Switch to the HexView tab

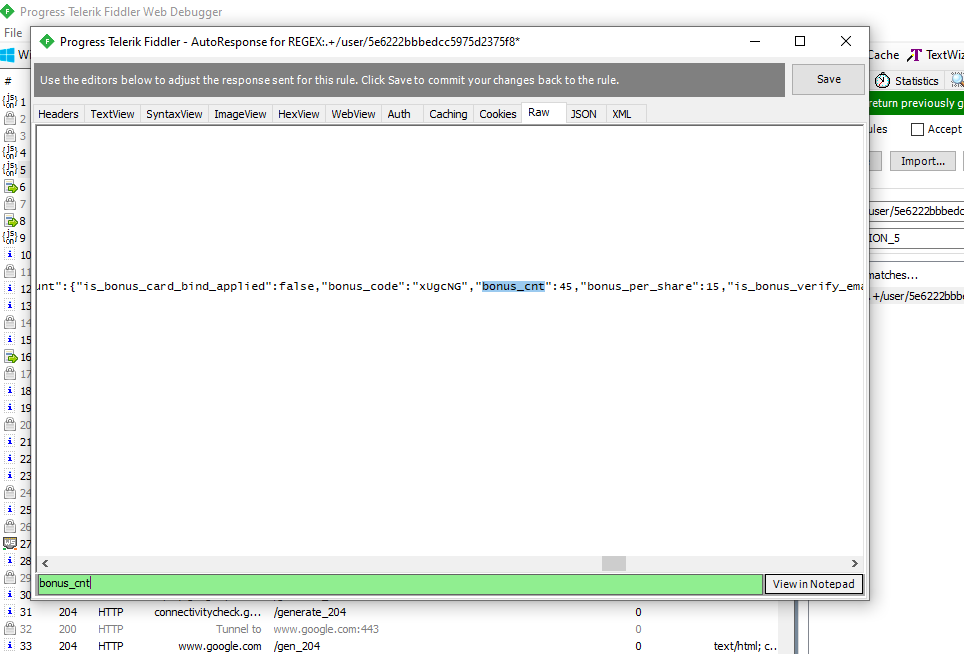(x=298, y=114)
